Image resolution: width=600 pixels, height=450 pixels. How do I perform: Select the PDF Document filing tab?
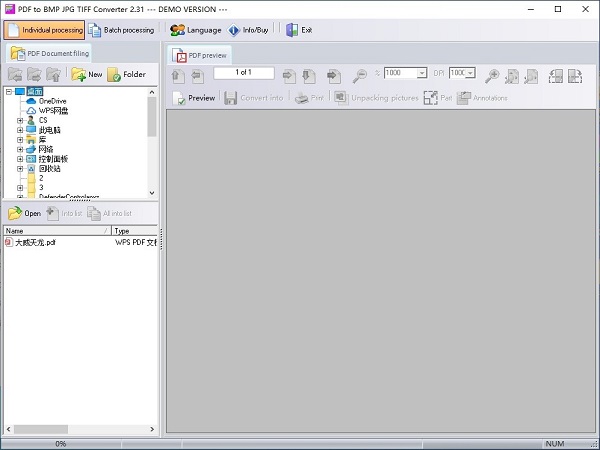pyautogui.click(x=50, y=53)
